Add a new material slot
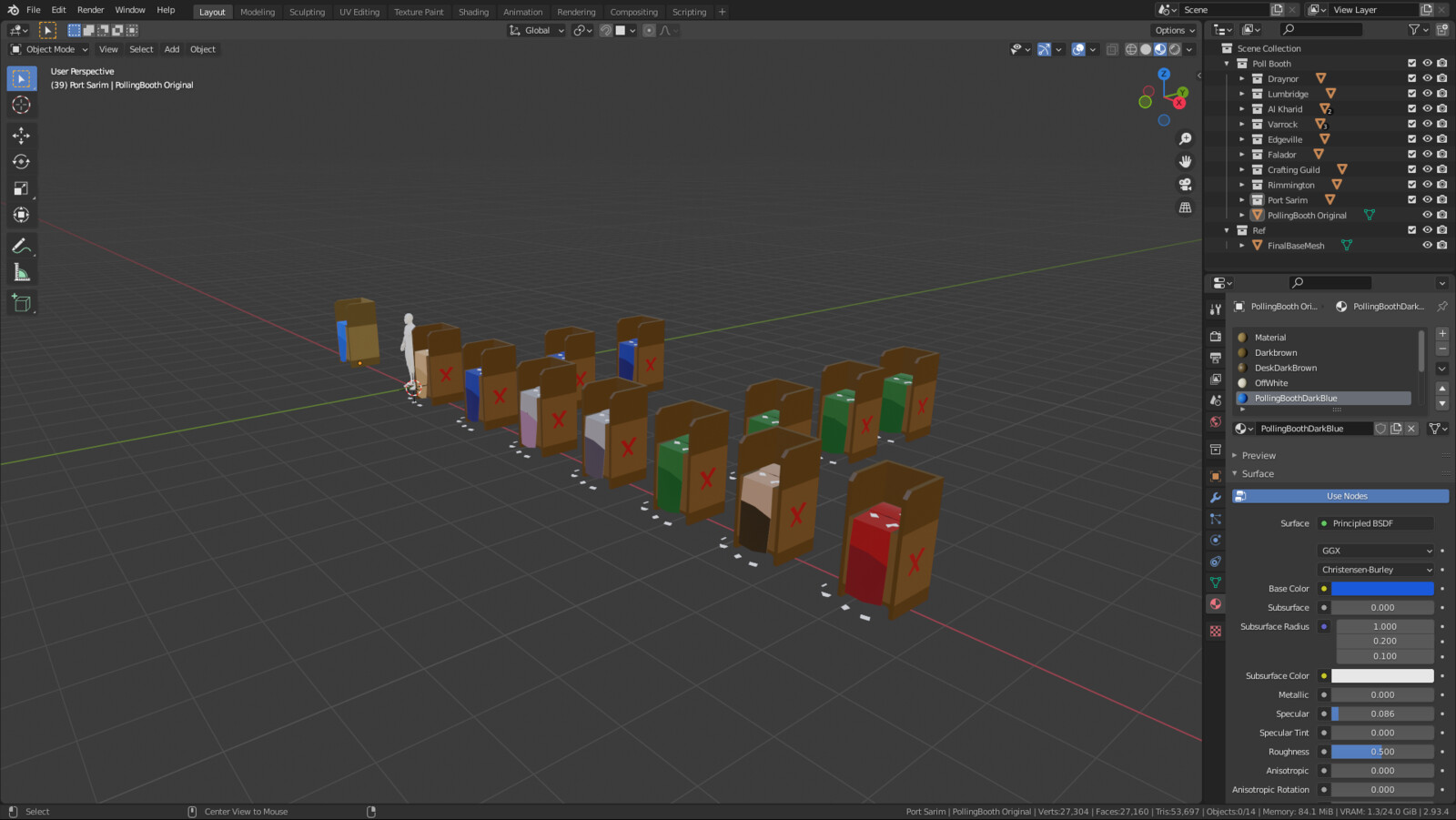The width and height of the screenshot is (1456, 820). [1442, 334]
